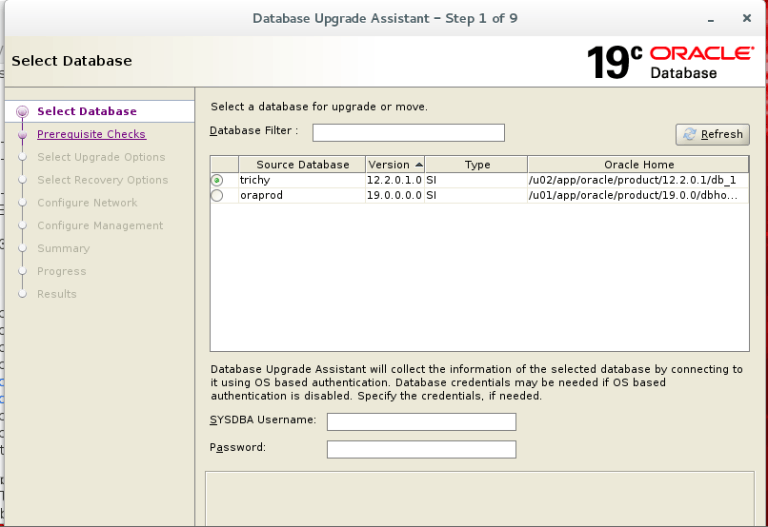Click the SI type cell for oraprod
Image resolution: width=768 pixels, height=527 pixels.
click(x=476, y=195)
